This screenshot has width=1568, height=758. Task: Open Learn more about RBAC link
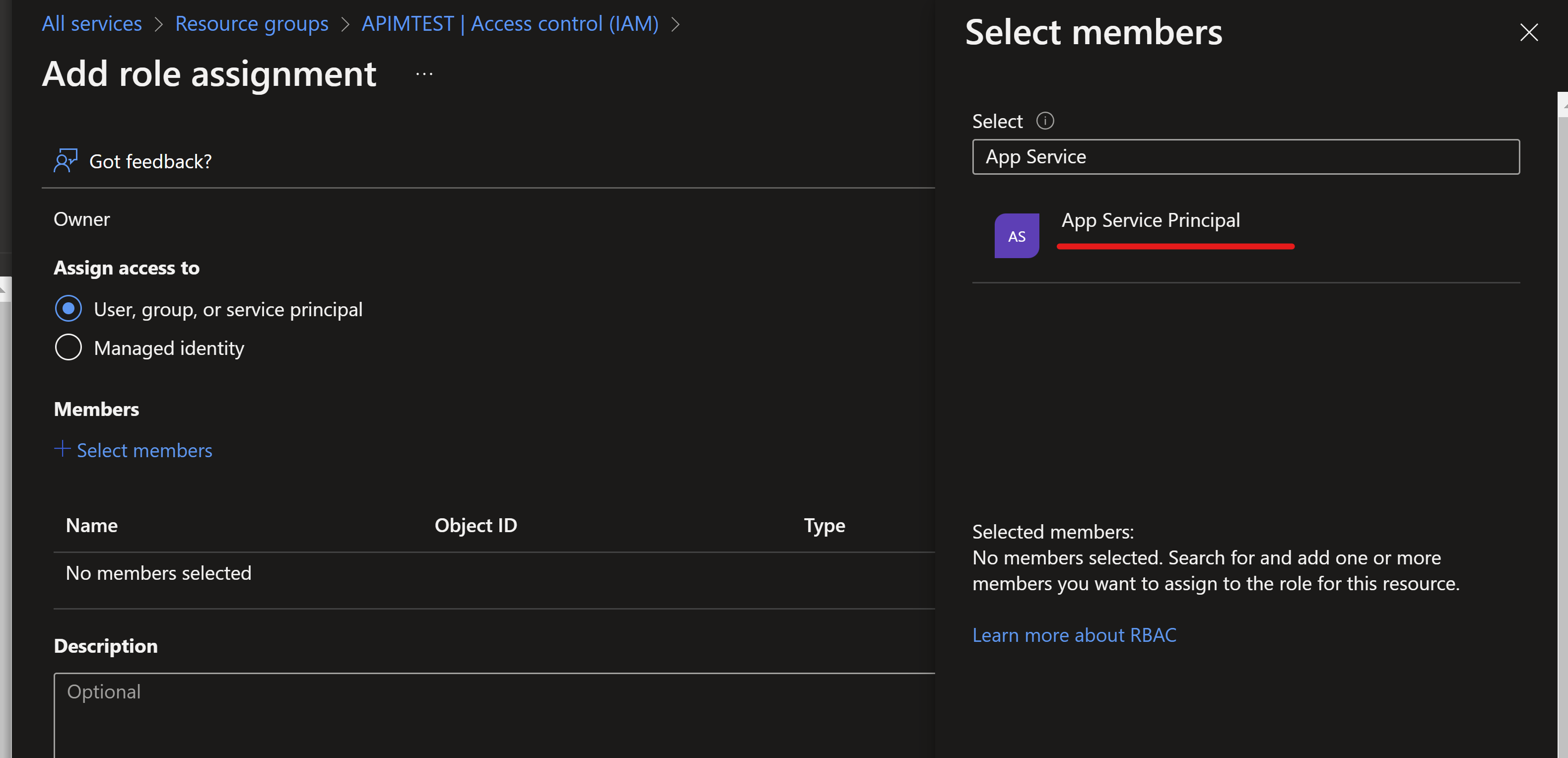pyautogui.click(x=1074, y=635)
